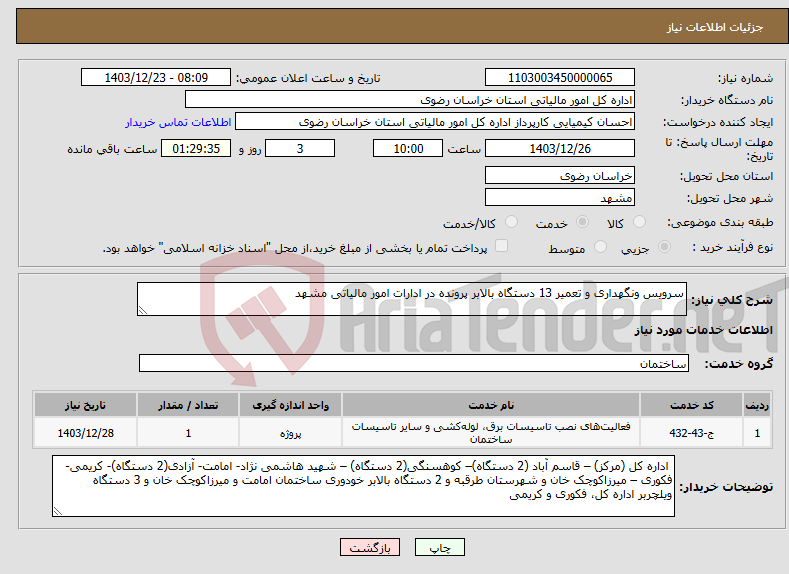
Task: Click the نام خدمت column header
Action: [x=491, y=405]
